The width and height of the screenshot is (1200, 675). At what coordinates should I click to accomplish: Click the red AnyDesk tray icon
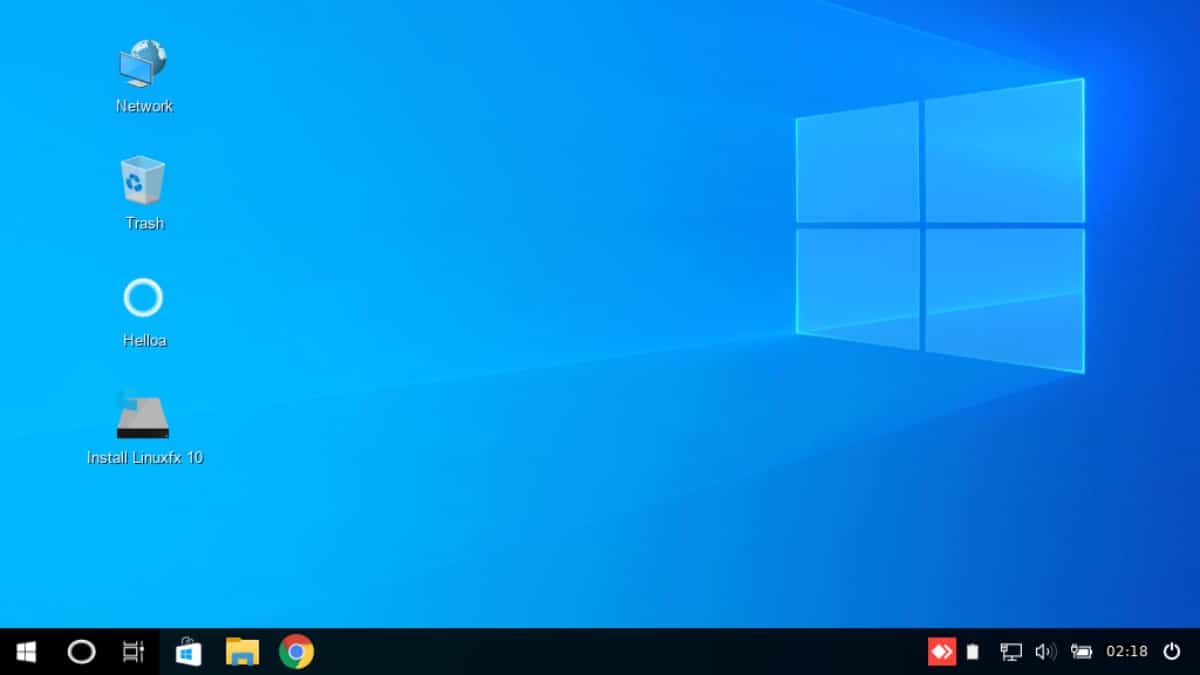[942, 652]
